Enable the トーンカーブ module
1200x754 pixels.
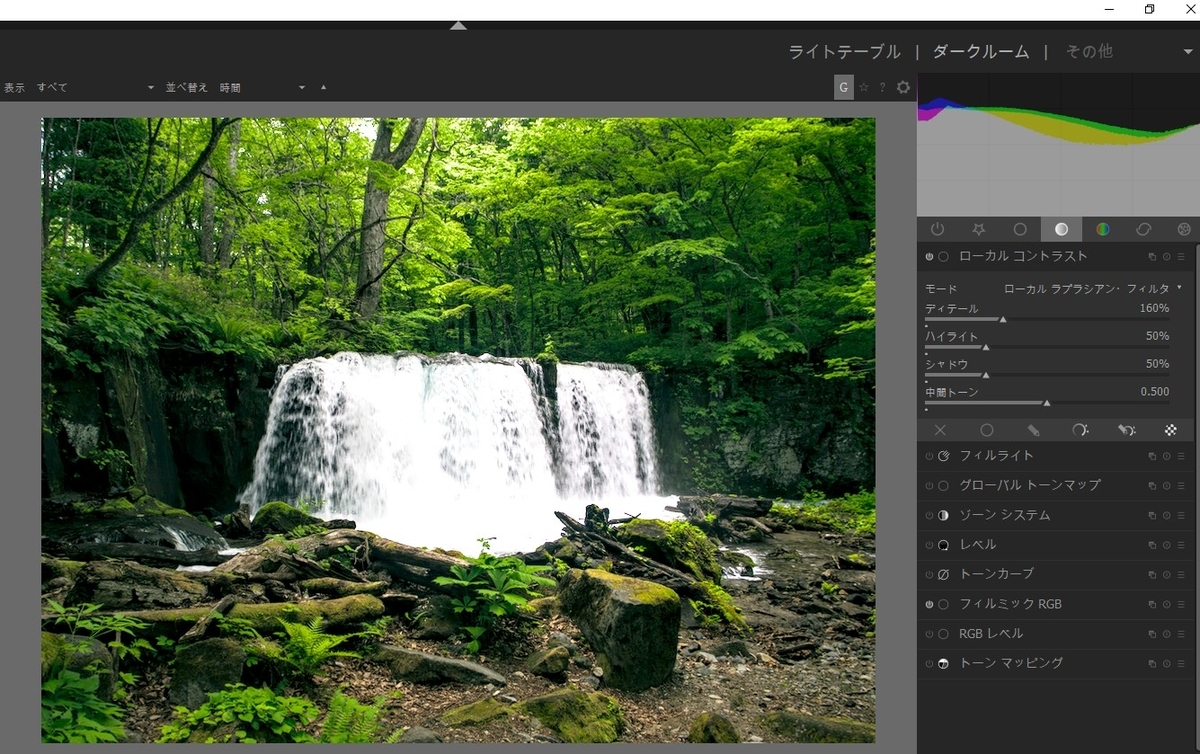(x=929, y=574)
